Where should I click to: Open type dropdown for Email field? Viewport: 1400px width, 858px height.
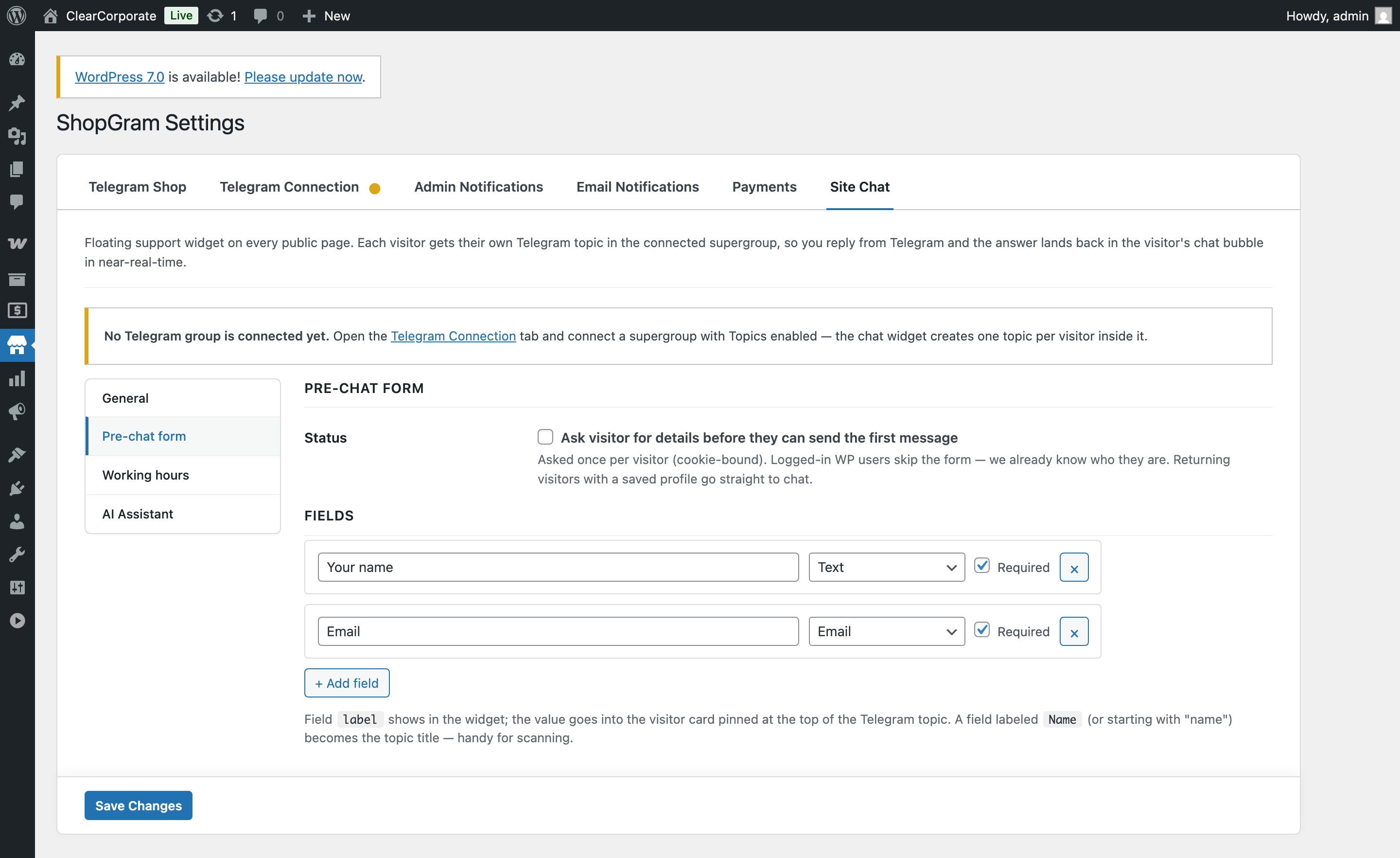tap(886, 631)
